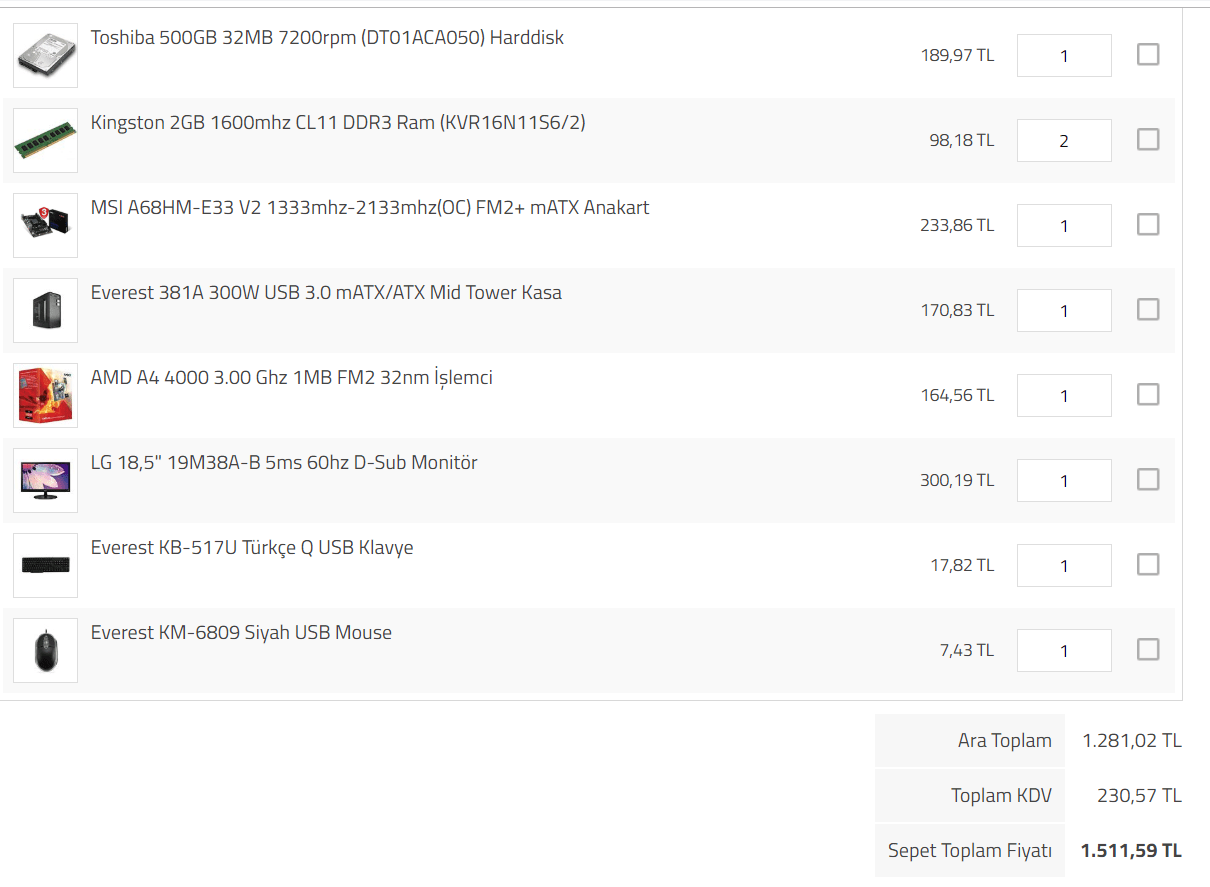Open the LG monitor product thumbnail

pyautogui.click(x=46, y=481)
